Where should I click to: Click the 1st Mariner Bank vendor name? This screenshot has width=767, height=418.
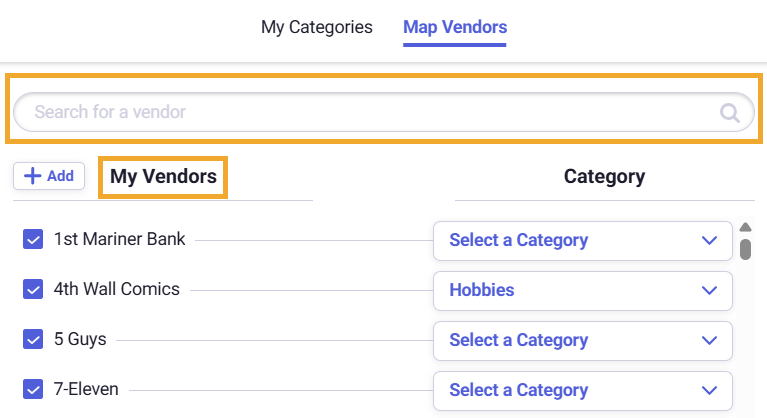[x=120, y=240]
